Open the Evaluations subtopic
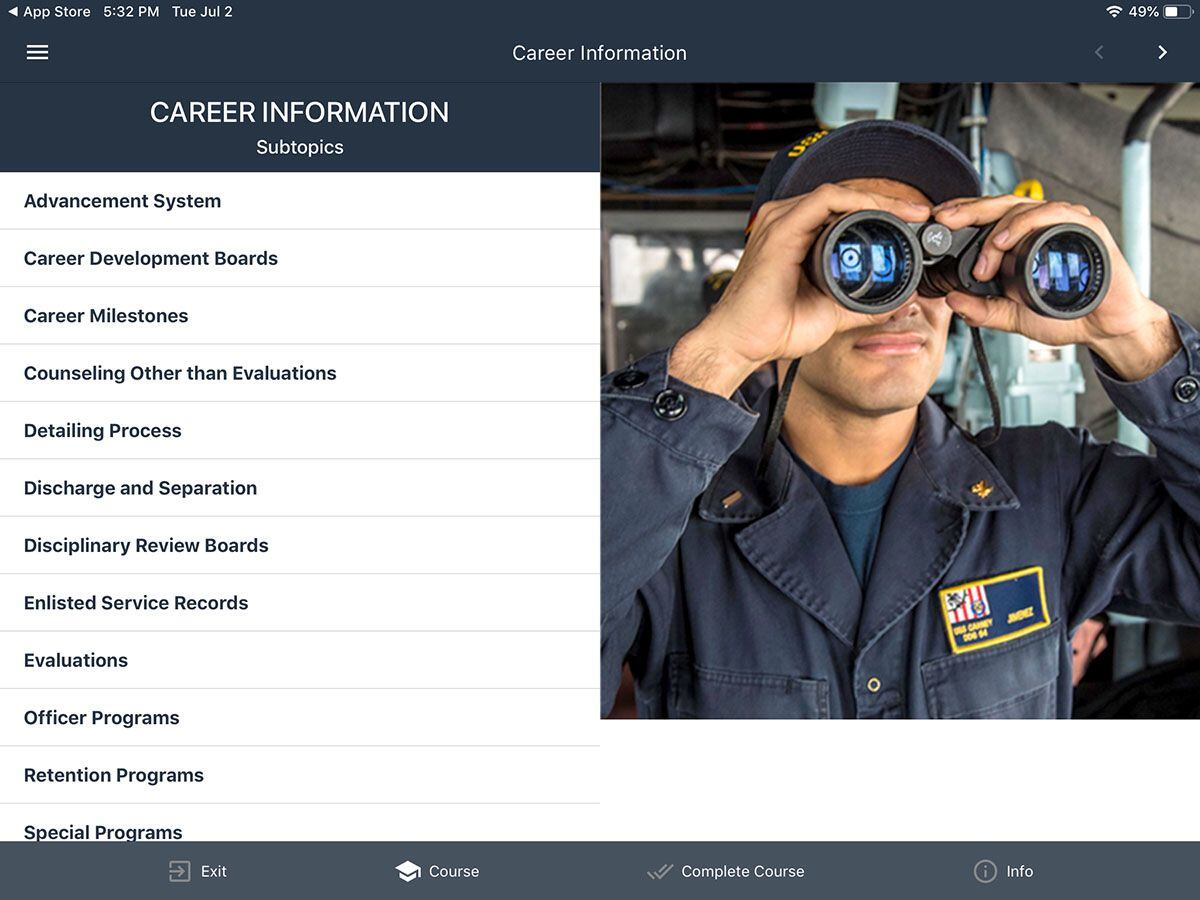Screen dimensions: 1200x900 (76, 660)
